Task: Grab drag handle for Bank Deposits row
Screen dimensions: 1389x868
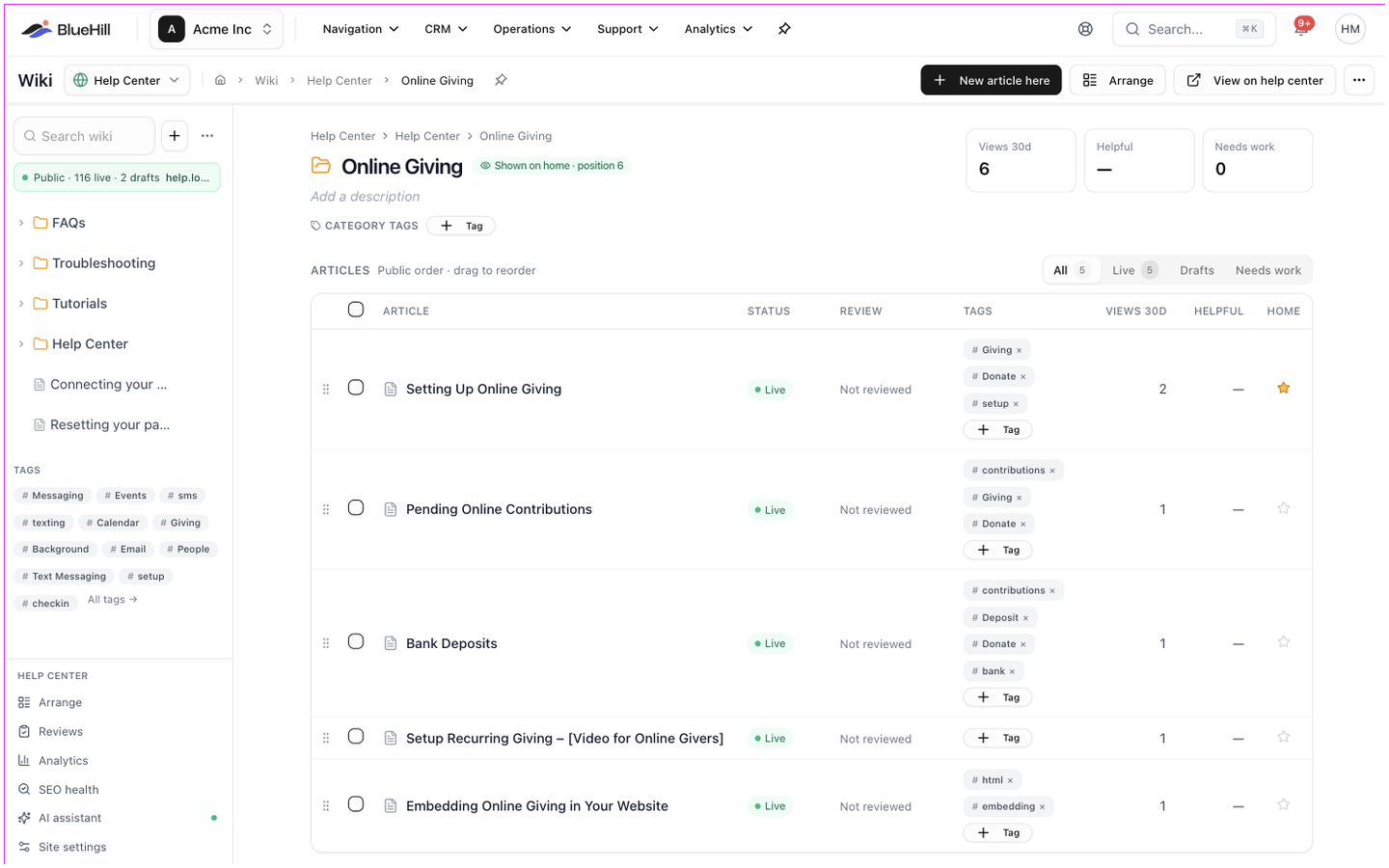Action: 326,643
